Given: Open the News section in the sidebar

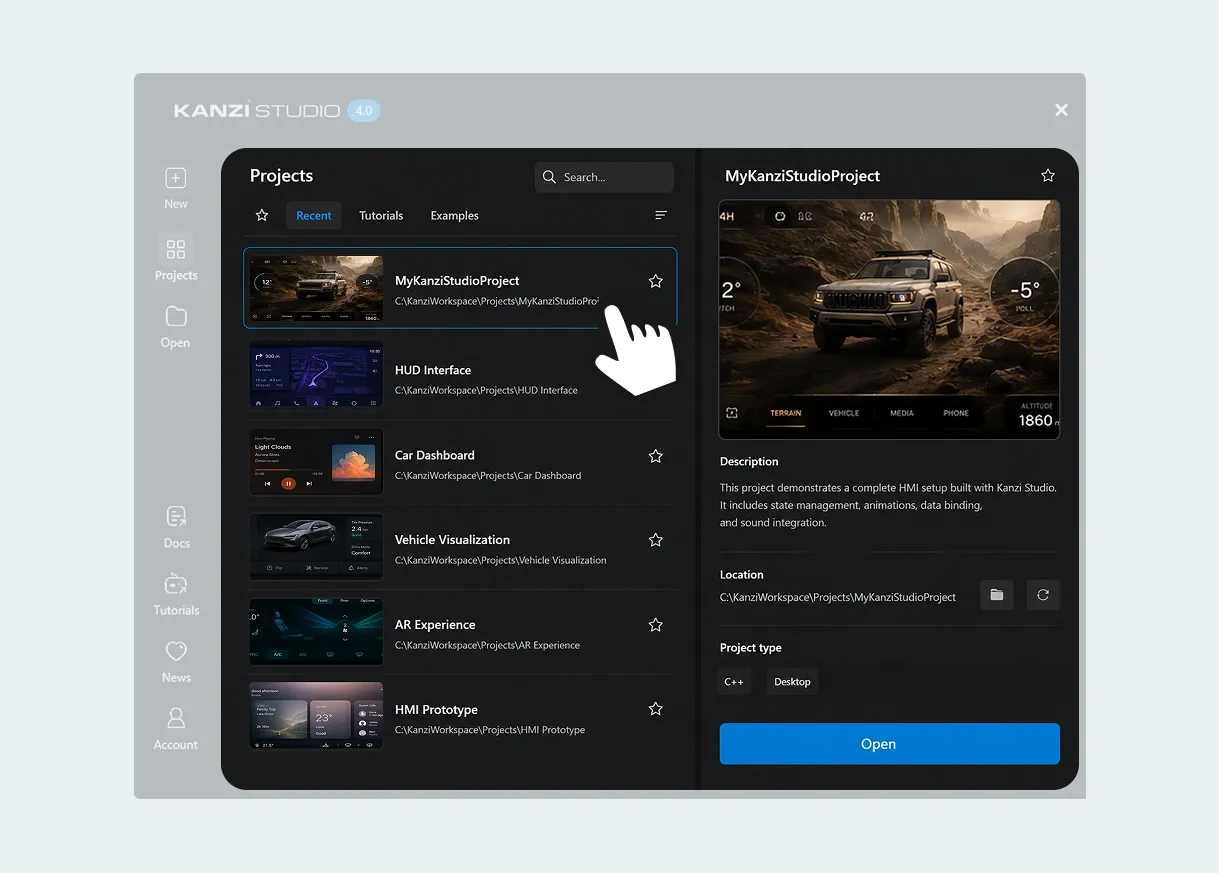Looking at the screenshot, I should (176, 651).
